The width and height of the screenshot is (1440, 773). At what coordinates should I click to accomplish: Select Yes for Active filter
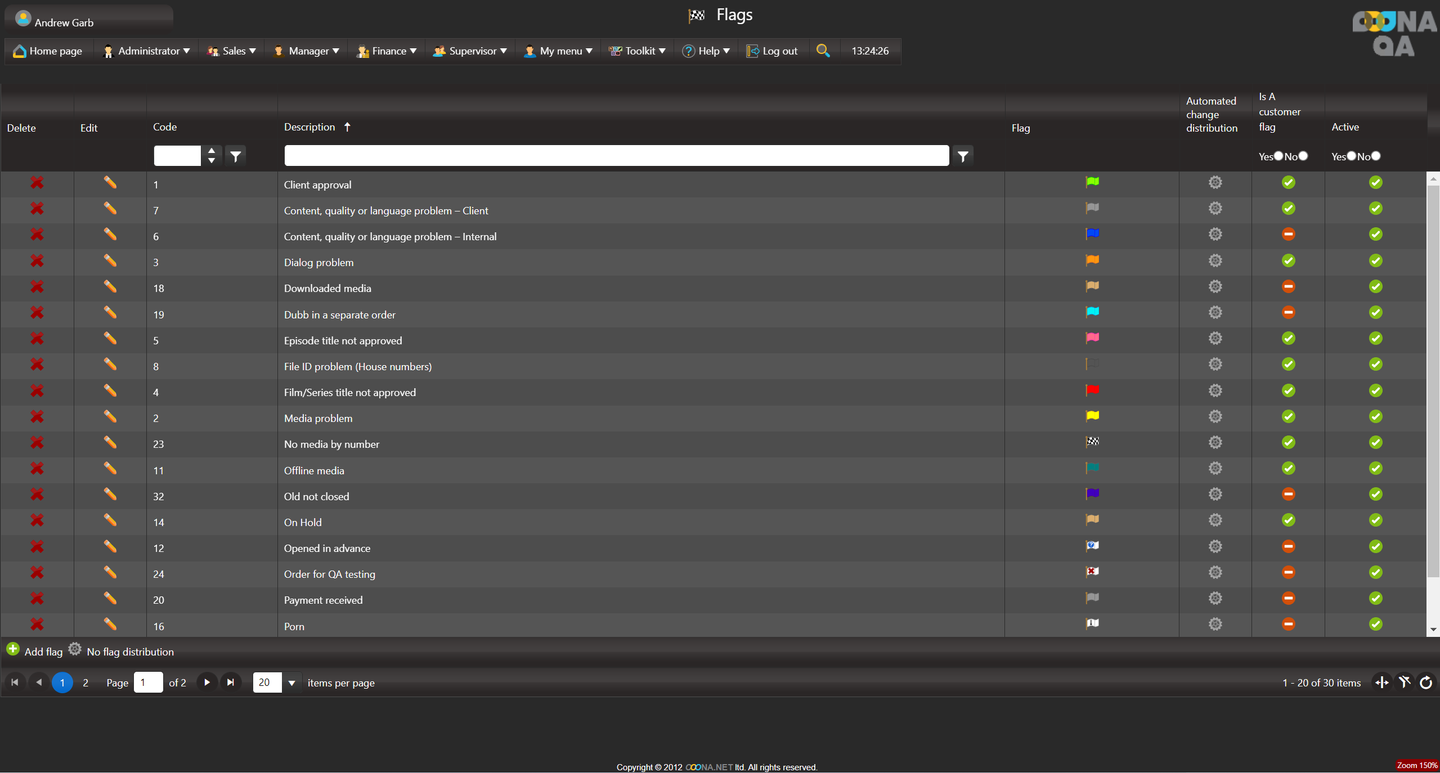tap(1352, 156)
